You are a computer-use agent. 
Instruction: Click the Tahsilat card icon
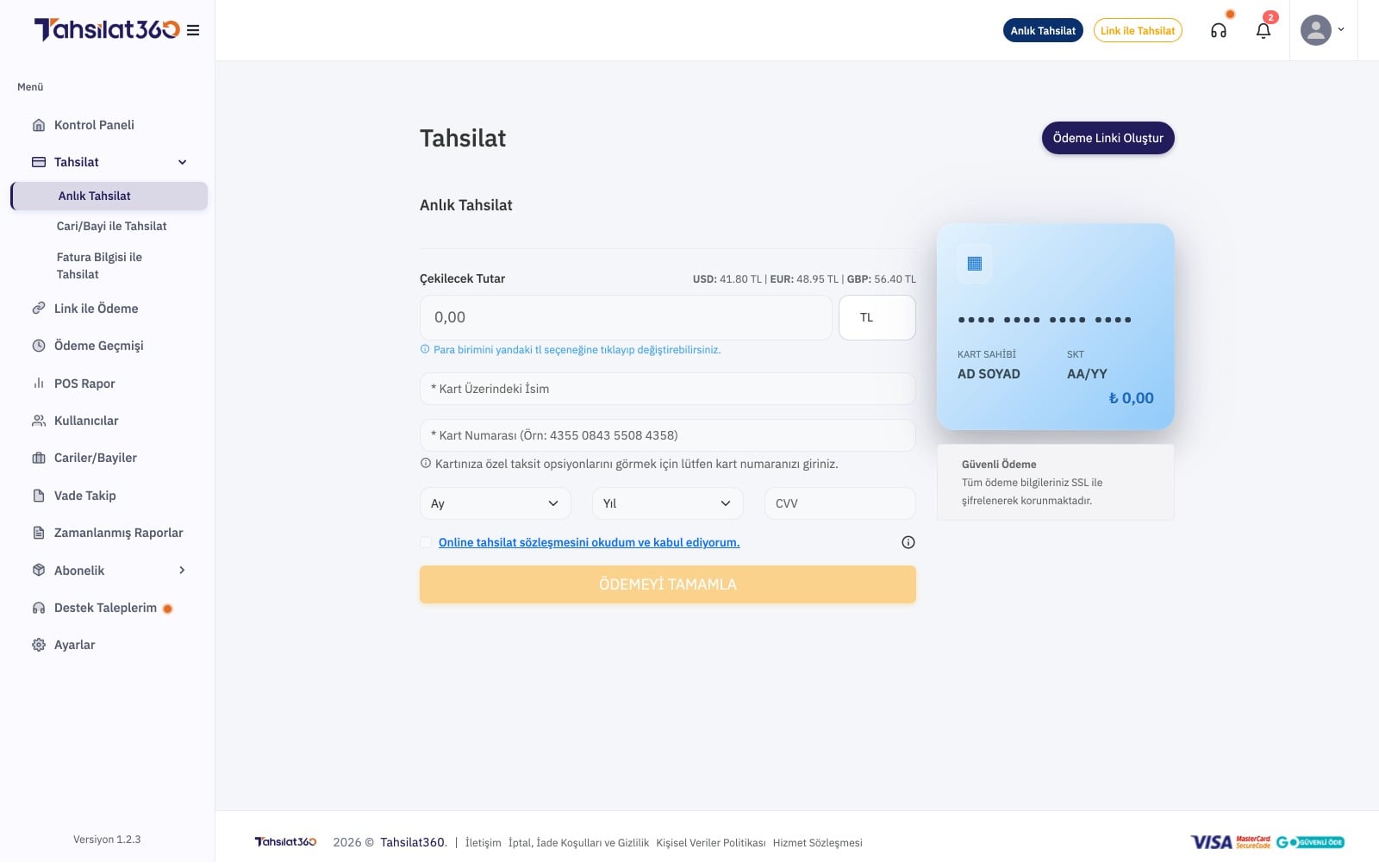pos(39,162)
